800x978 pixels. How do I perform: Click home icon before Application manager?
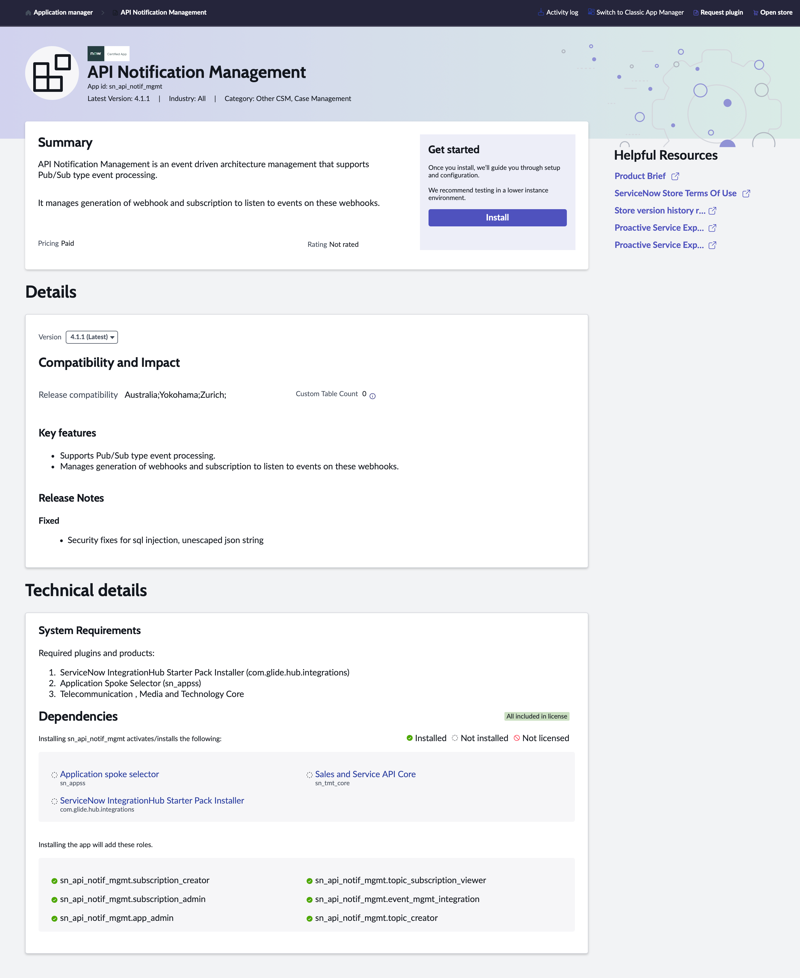click(28, 12)
